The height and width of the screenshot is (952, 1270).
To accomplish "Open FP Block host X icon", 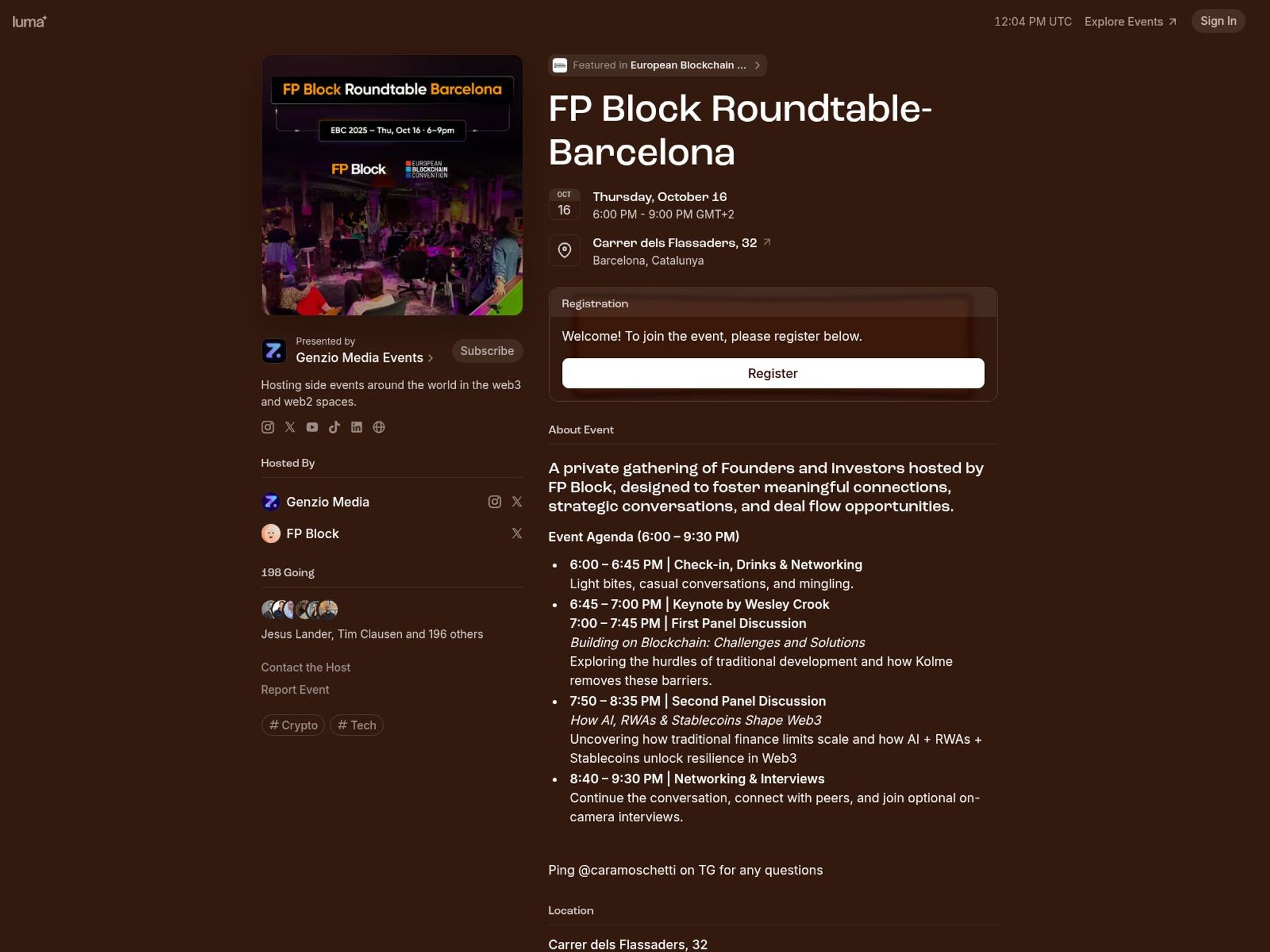I will point(517,534).
